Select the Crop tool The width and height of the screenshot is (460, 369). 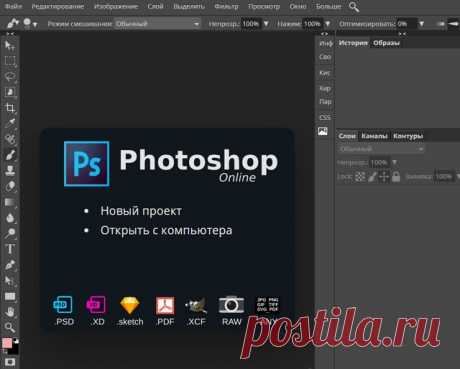click(x=10, y=108)
